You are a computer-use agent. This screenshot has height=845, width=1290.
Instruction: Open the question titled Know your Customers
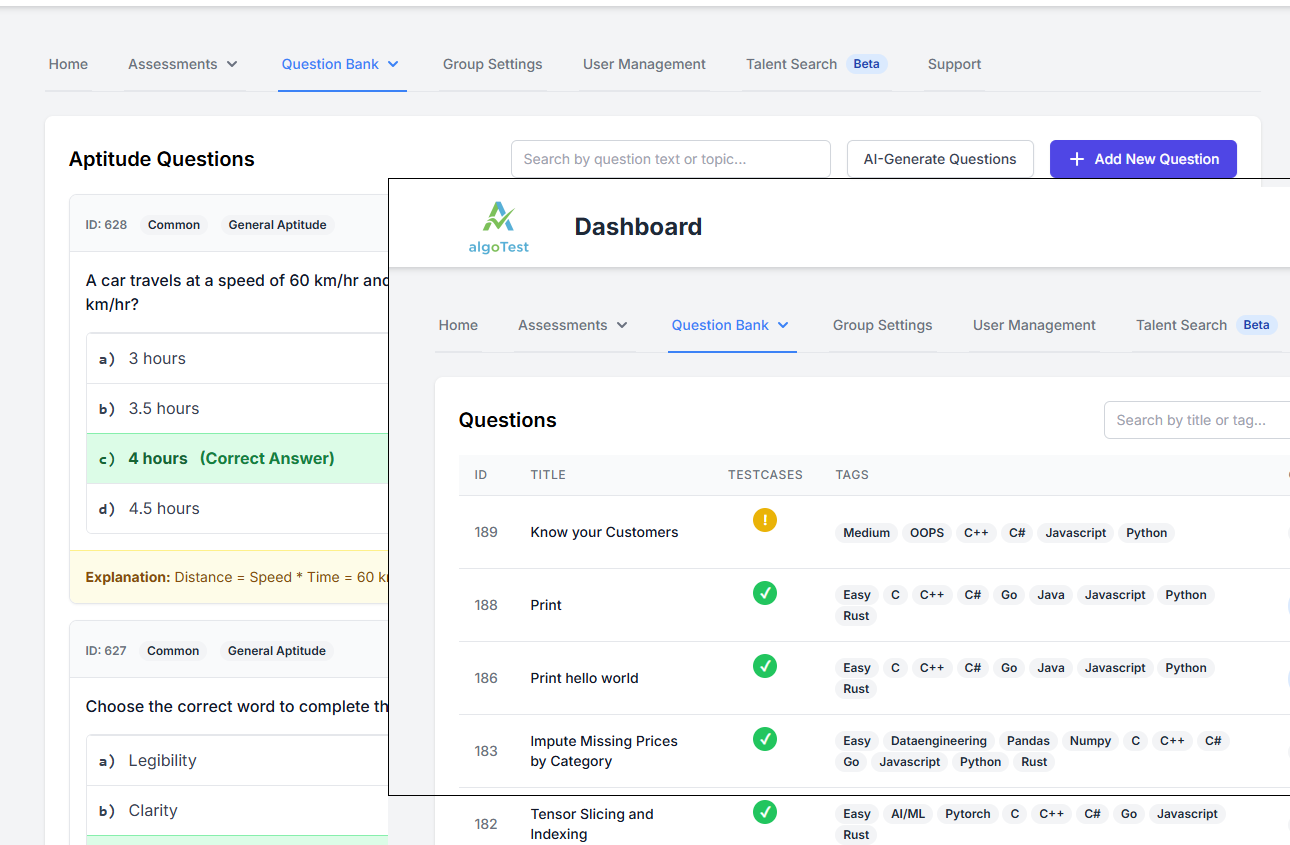click(604, 532)
